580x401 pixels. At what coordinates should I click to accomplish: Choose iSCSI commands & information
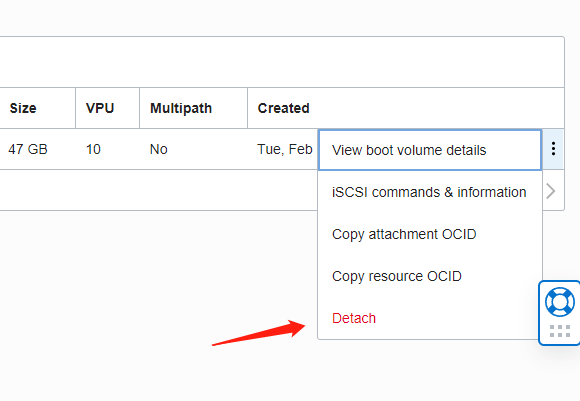pos(430,192)
